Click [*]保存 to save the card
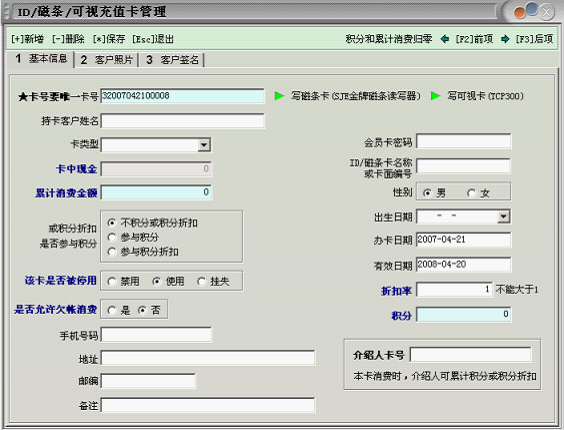The image size is (564, 430). pos(109,39)
